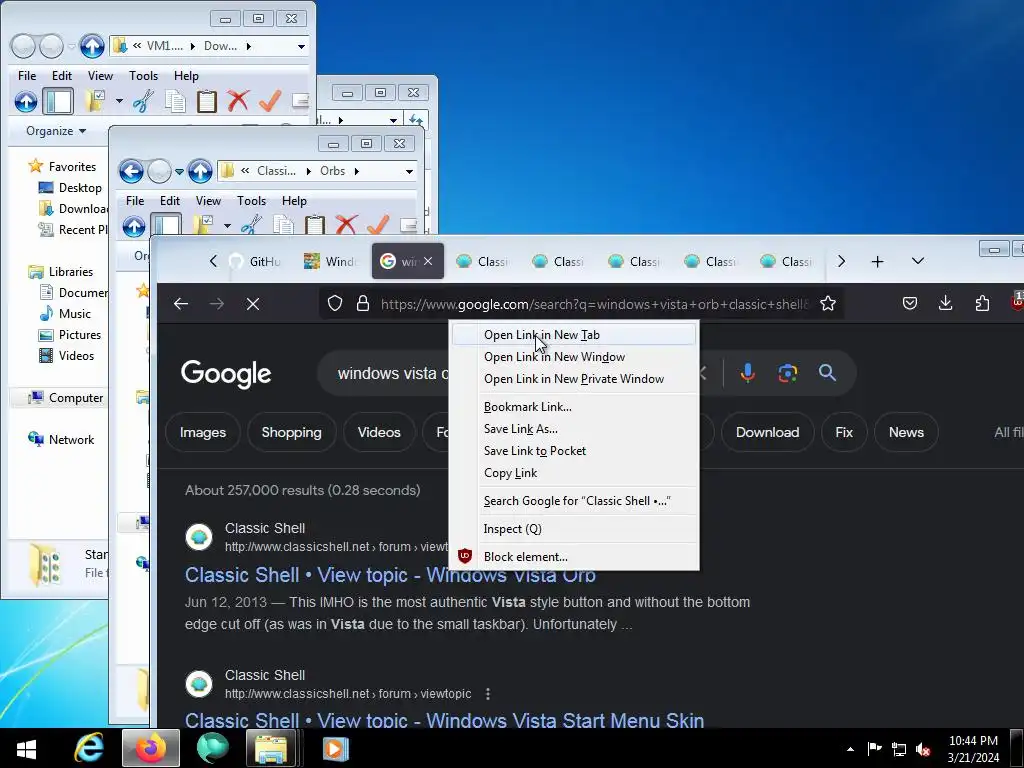The width and height of the screenshot is (1024, 768).
Task: Click Google Lens camera icon
Action: (788, 373)
